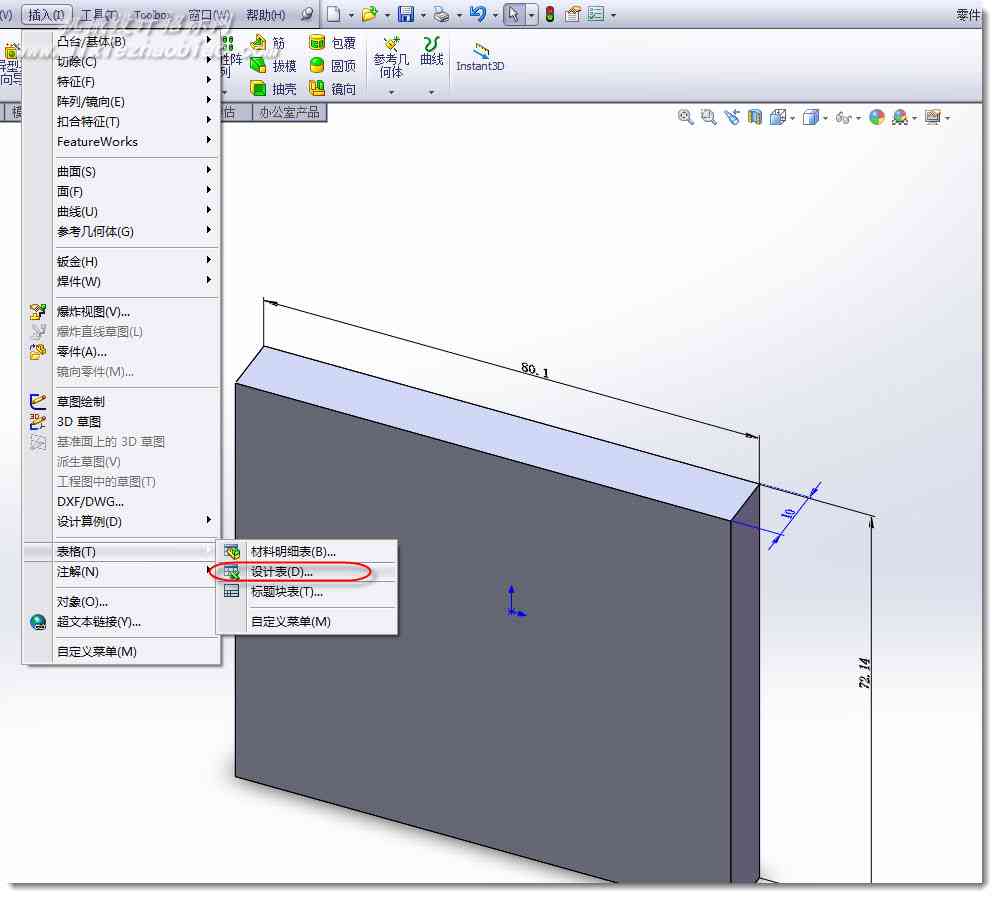
Task: Select 标题块表(T)... in the submenu
Action: tap(306, 591)
